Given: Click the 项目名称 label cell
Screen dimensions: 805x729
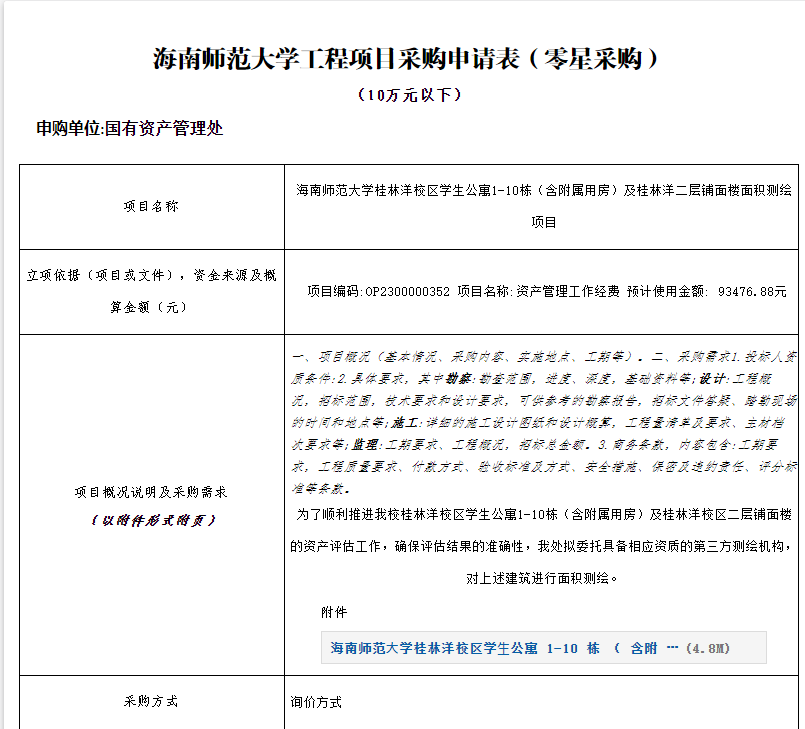Looking at the screenshot, I should coord(151,207).
